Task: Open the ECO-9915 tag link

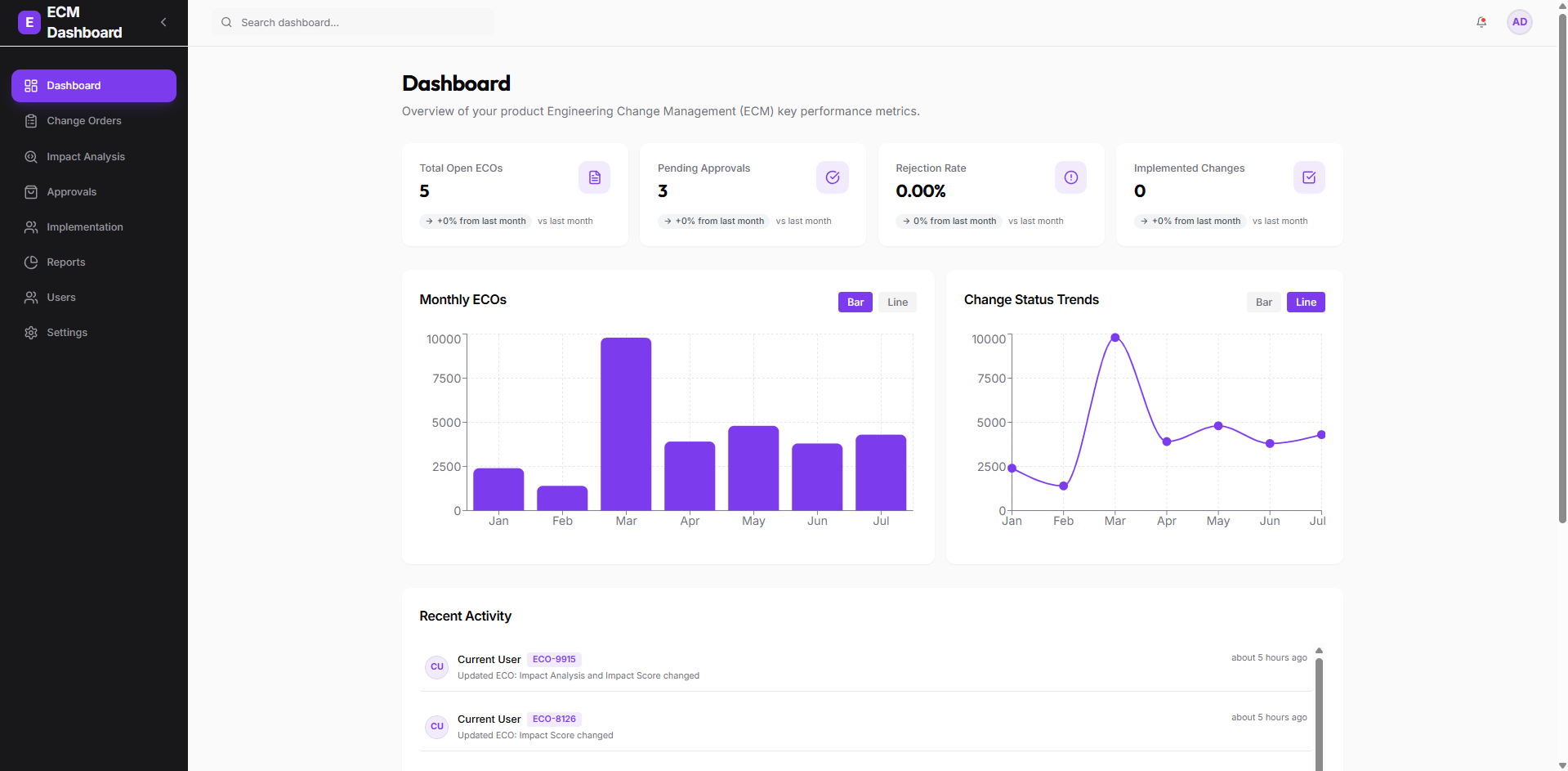Action: [554, 659]
